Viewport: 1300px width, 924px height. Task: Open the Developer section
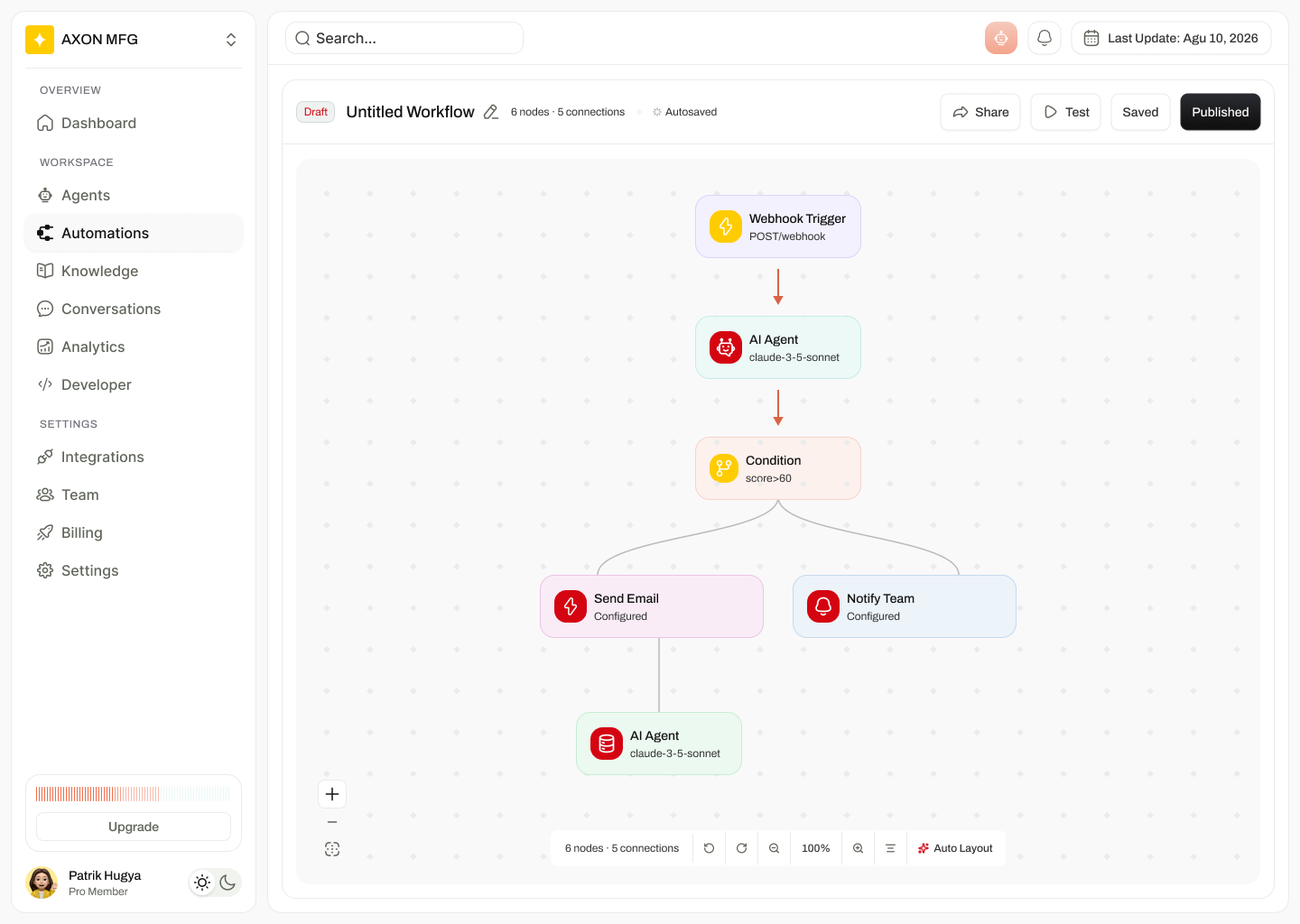[134, 384]
